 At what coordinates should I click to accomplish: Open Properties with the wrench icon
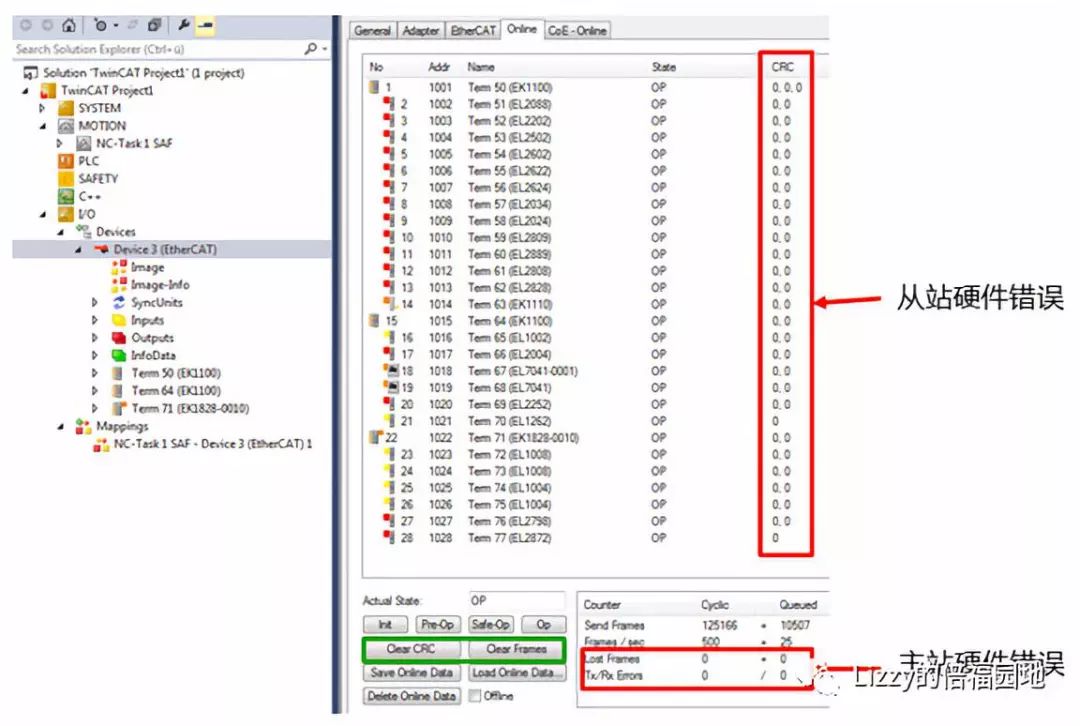[183, 25]
